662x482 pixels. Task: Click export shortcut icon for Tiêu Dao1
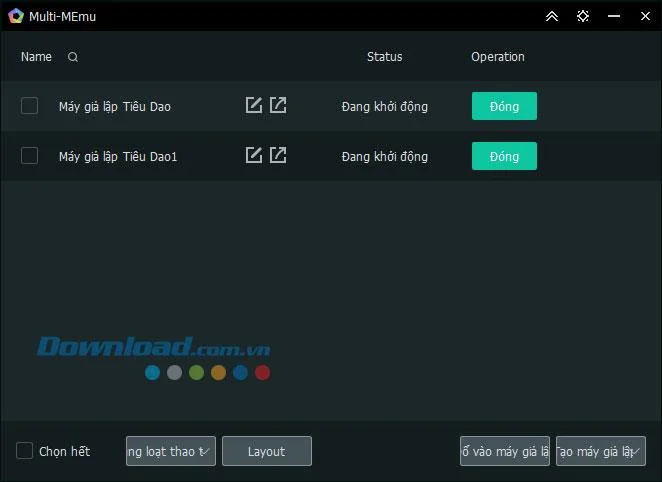click(278, 155)
